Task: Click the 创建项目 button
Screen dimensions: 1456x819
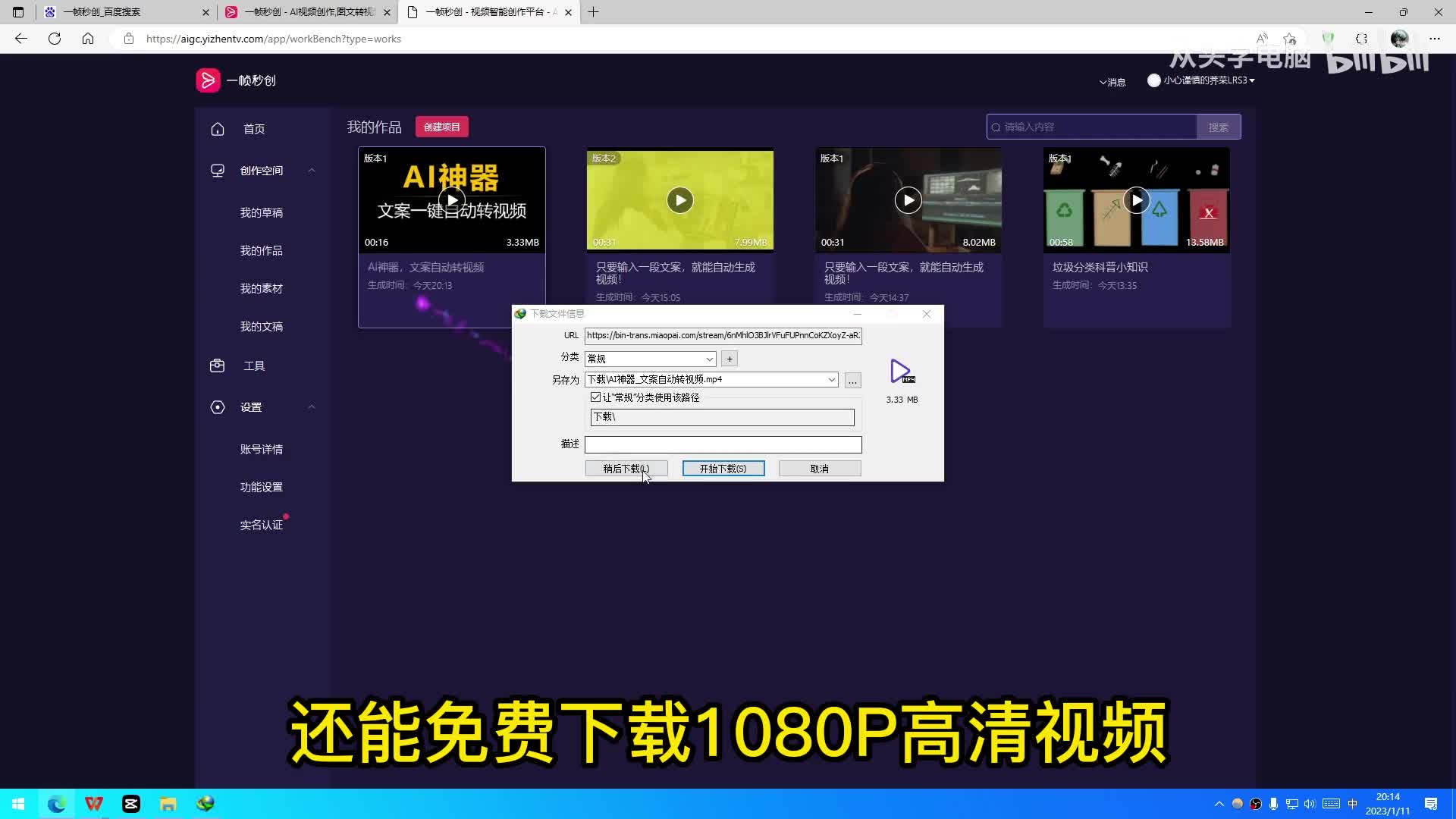Action: click(x=441, y=127)
